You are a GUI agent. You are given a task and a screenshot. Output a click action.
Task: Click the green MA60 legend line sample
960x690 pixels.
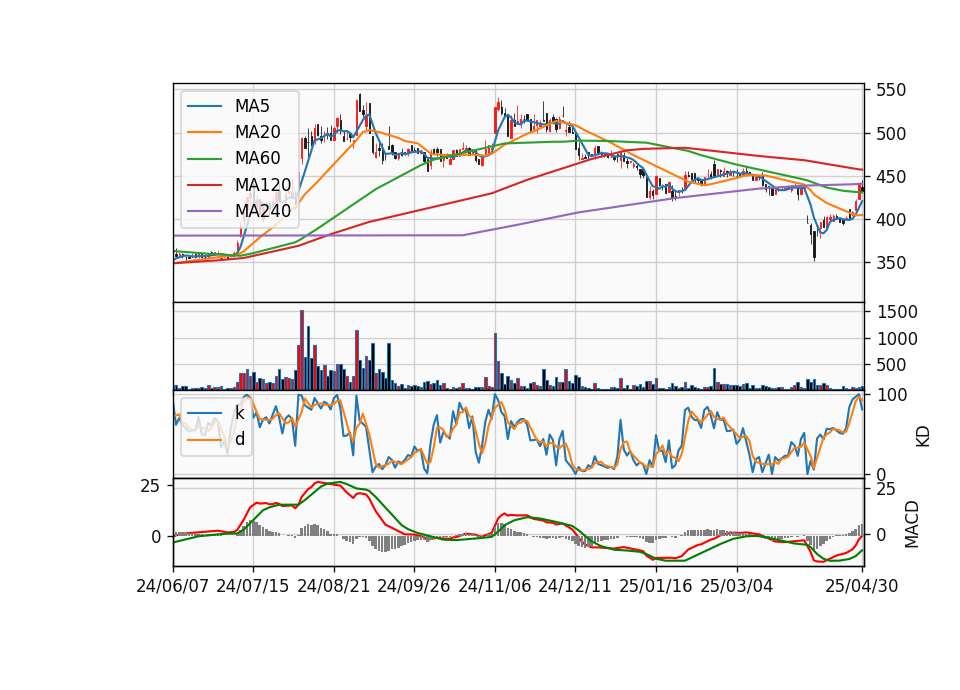click(204, 159)
